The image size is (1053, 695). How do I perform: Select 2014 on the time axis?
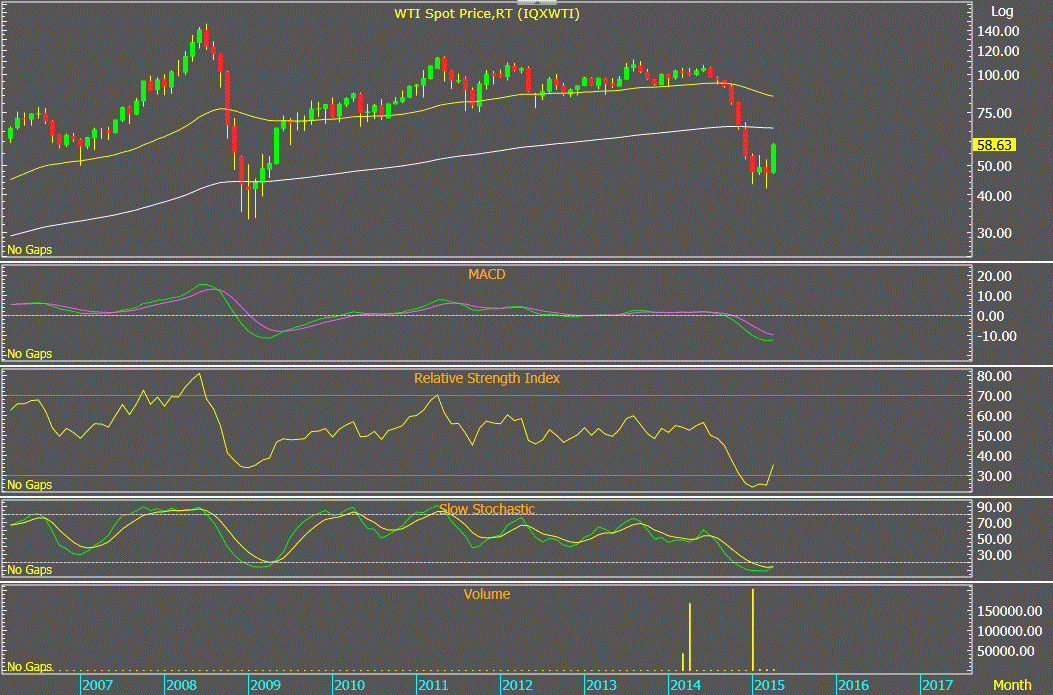coord(685,685)
